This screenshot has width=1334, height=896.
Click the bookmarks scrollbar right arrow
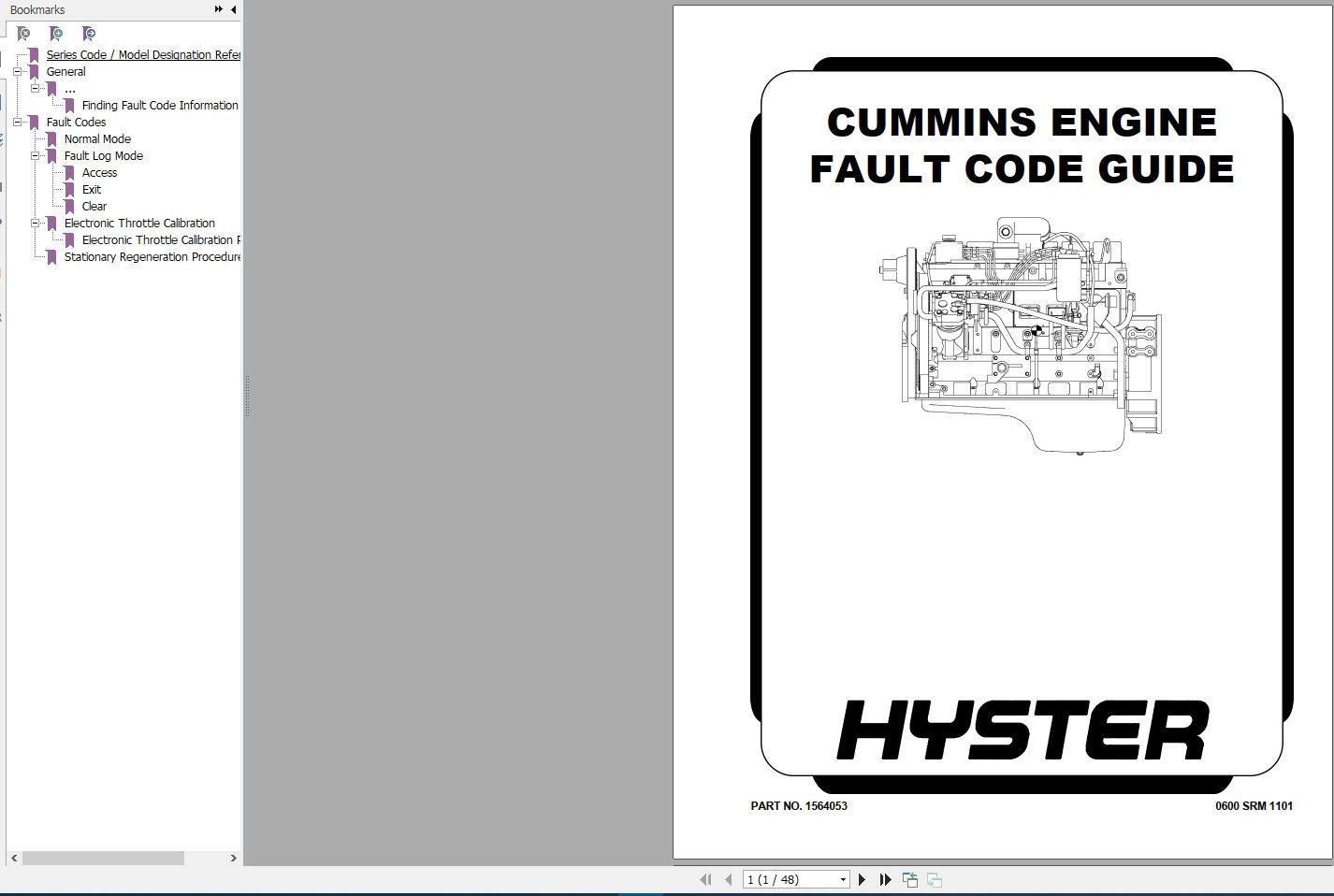pyautogui.click(x=234, y=858)
